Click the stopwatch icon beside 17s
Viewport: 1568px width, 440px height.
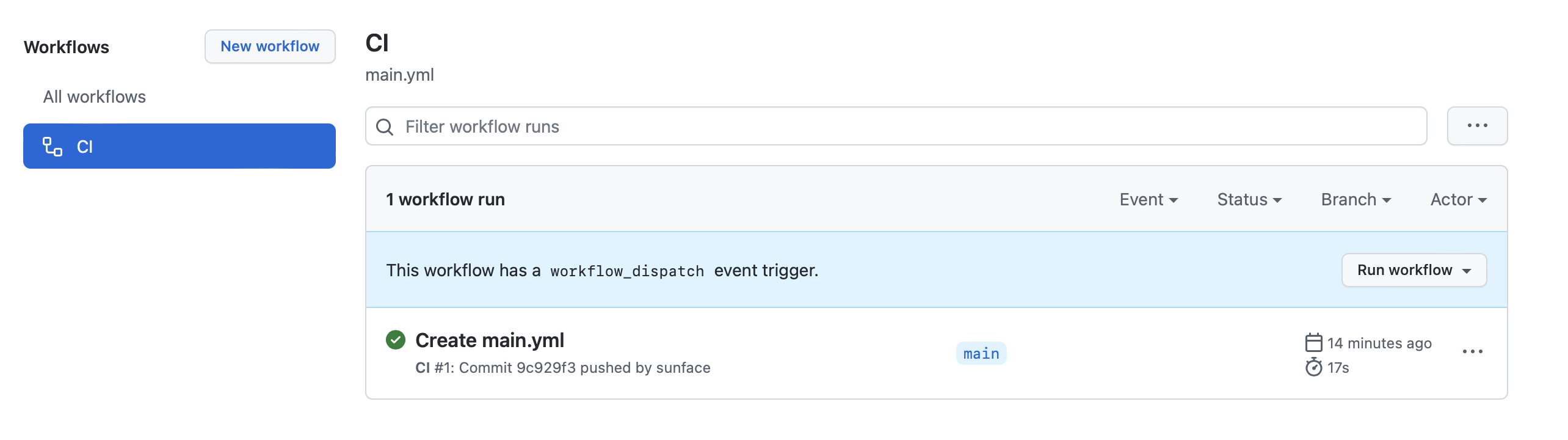tap(1313, 367)
